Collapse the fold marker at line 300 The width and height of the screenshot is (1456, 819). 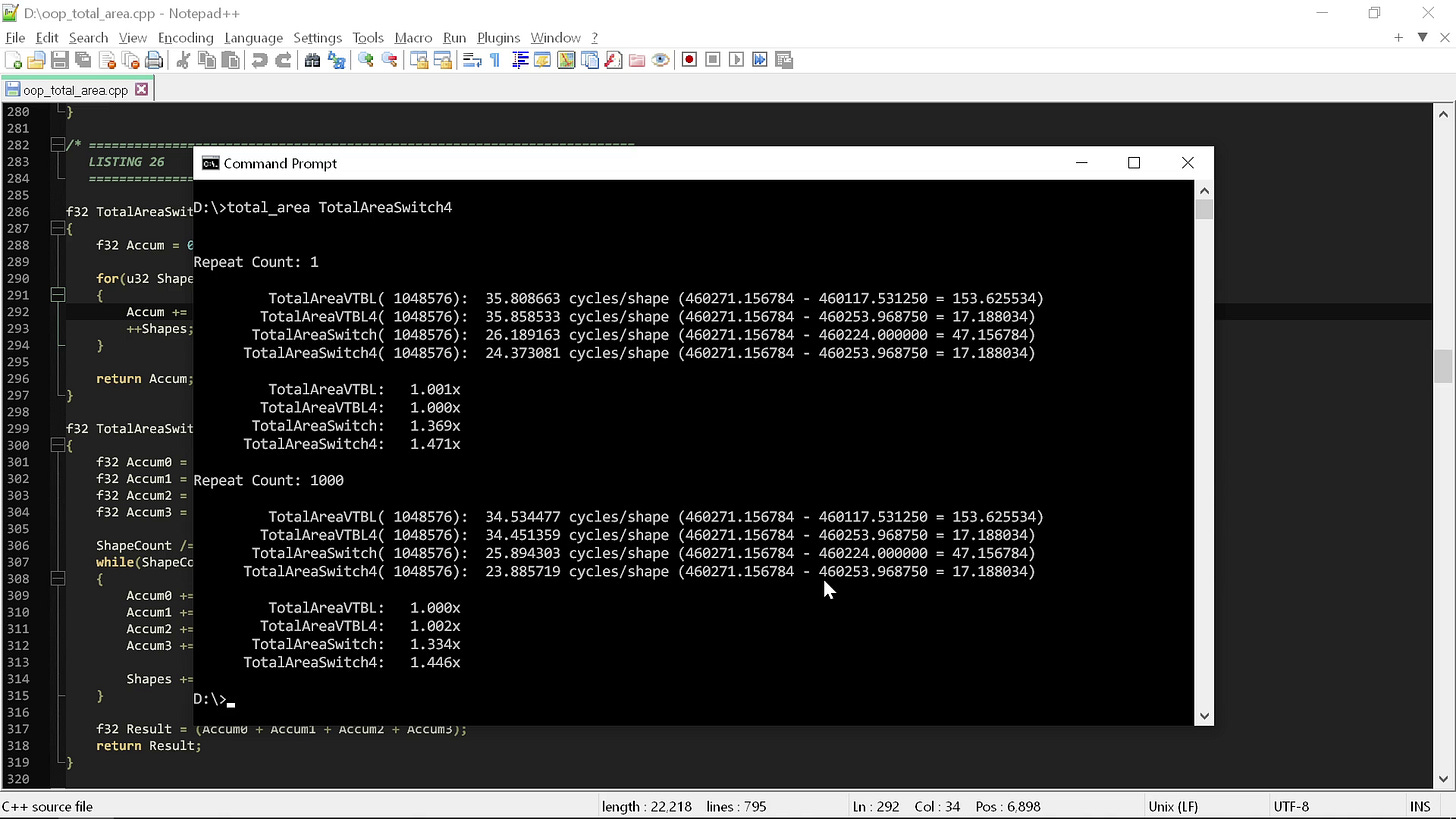(x=57, y=445)
